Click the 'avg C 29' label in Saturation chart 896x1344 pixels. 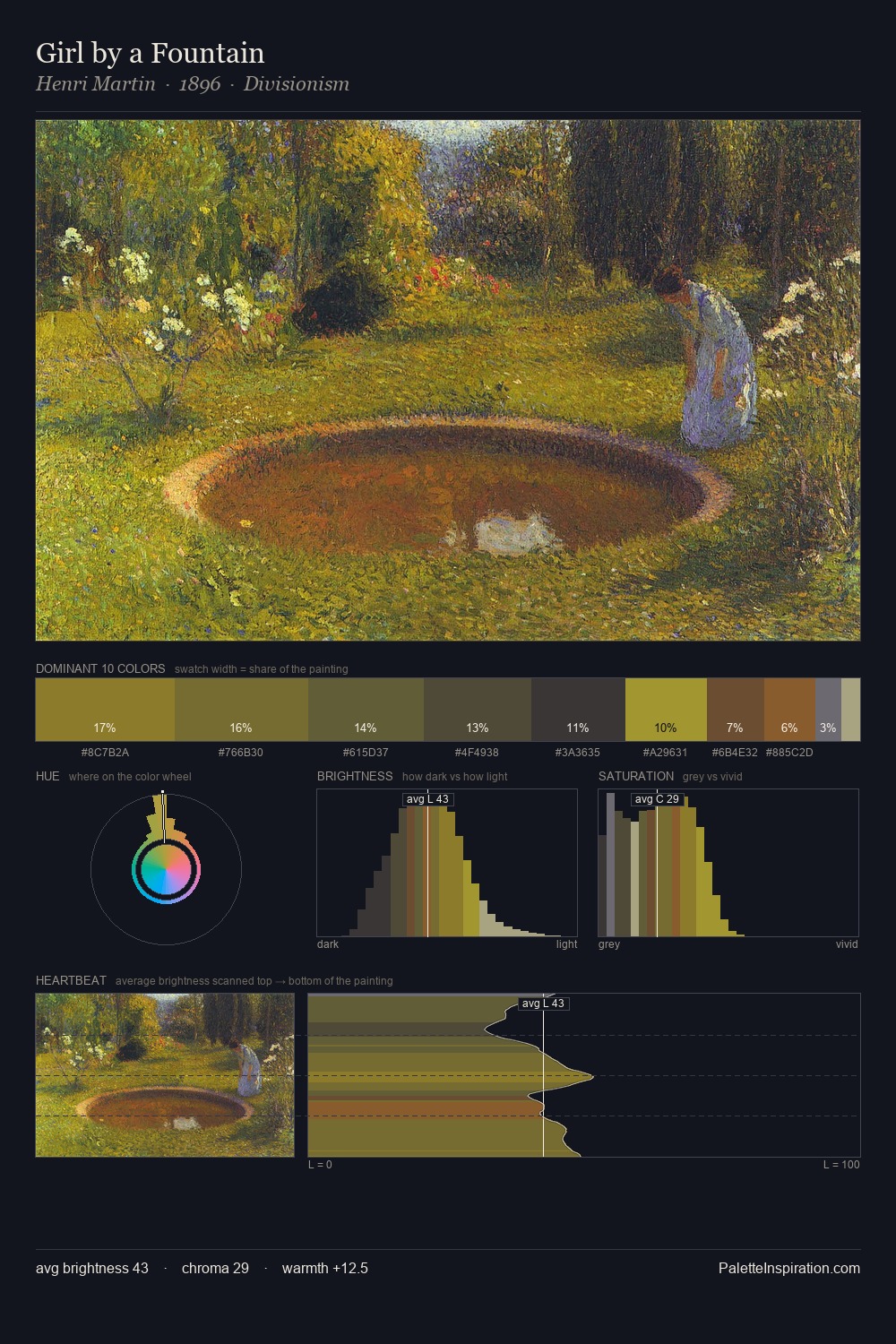click(657, 799)
